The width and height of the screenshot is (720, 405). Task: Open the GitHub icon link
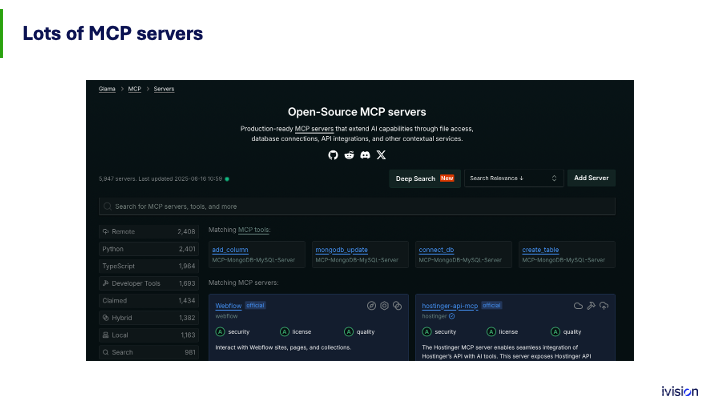point(333,155)
